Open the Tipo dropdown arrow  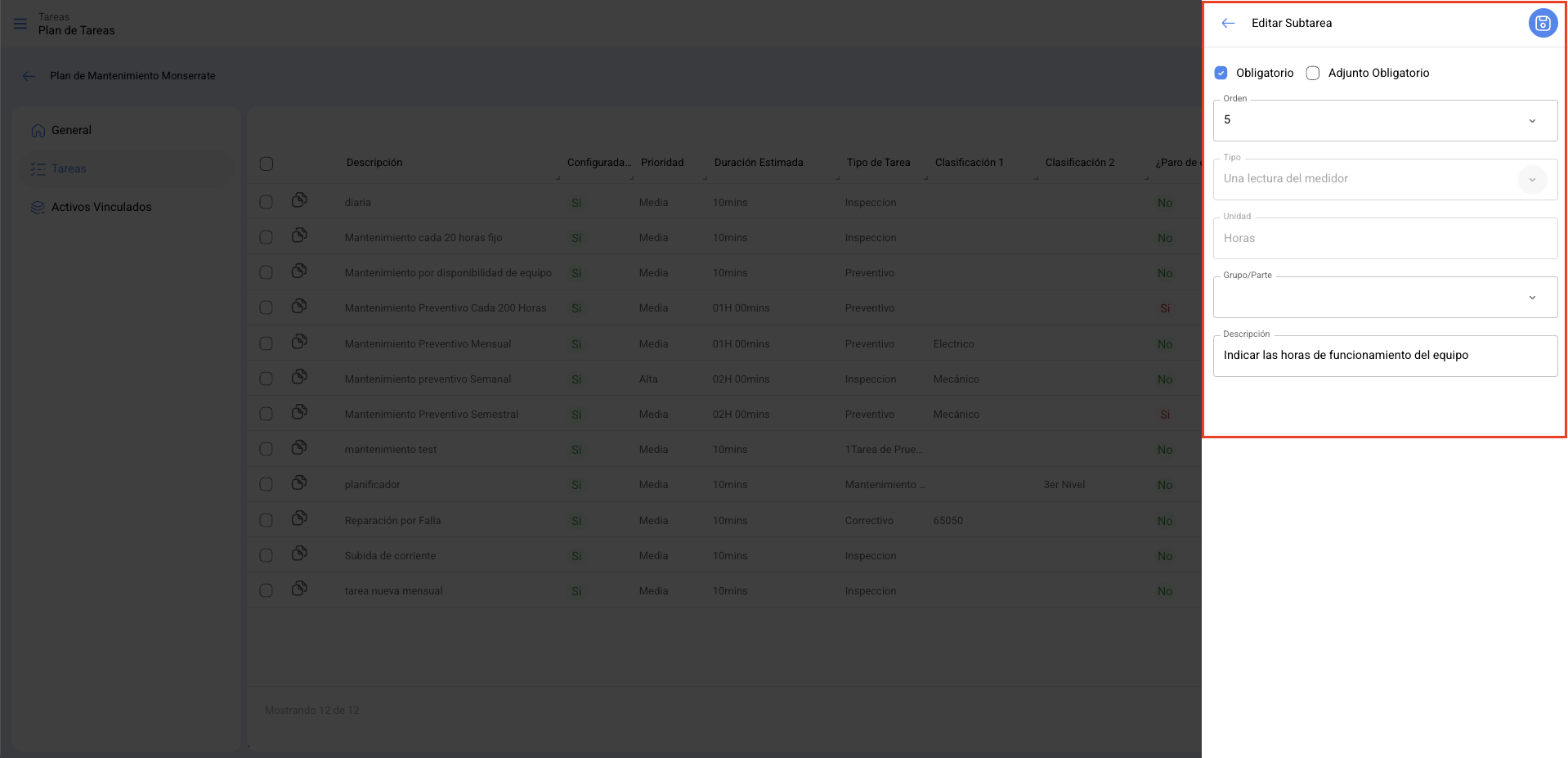[1531, 180]
